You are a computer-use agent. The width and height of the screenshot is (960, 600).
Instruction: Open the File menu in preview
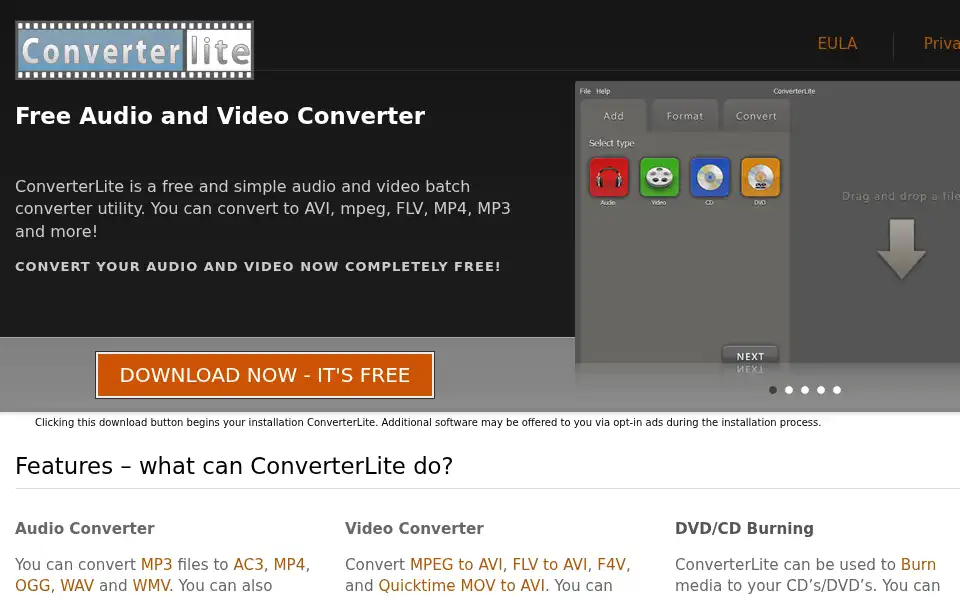tap(585, 91)
